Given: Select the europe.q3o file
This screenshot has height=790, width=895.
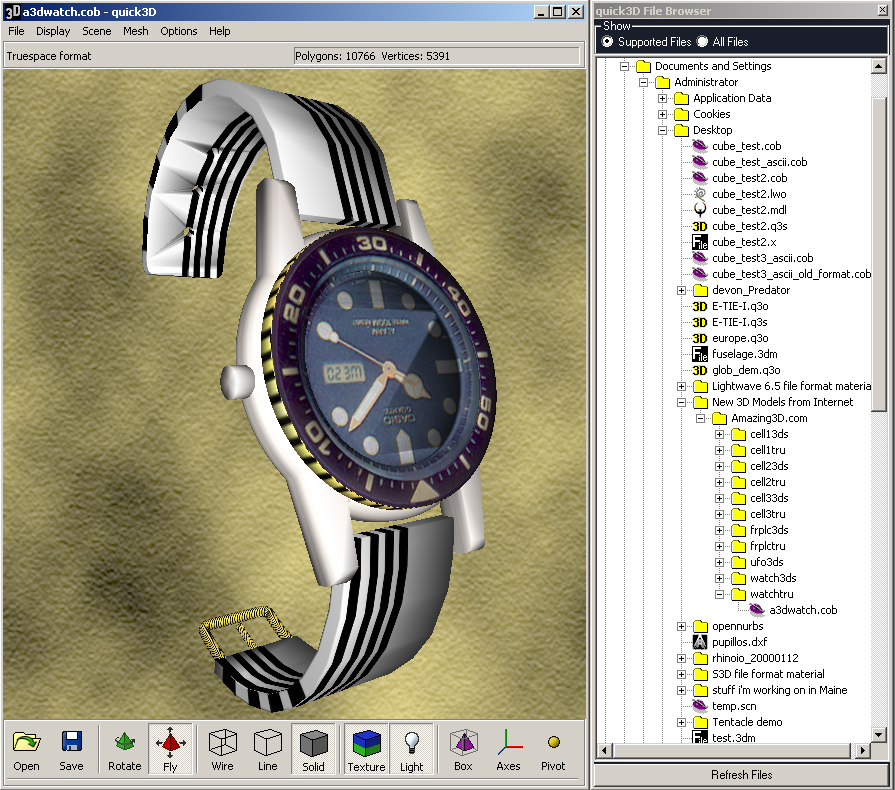Looking at the screenshot, I should pyautogui.click(x=740, y=338).
